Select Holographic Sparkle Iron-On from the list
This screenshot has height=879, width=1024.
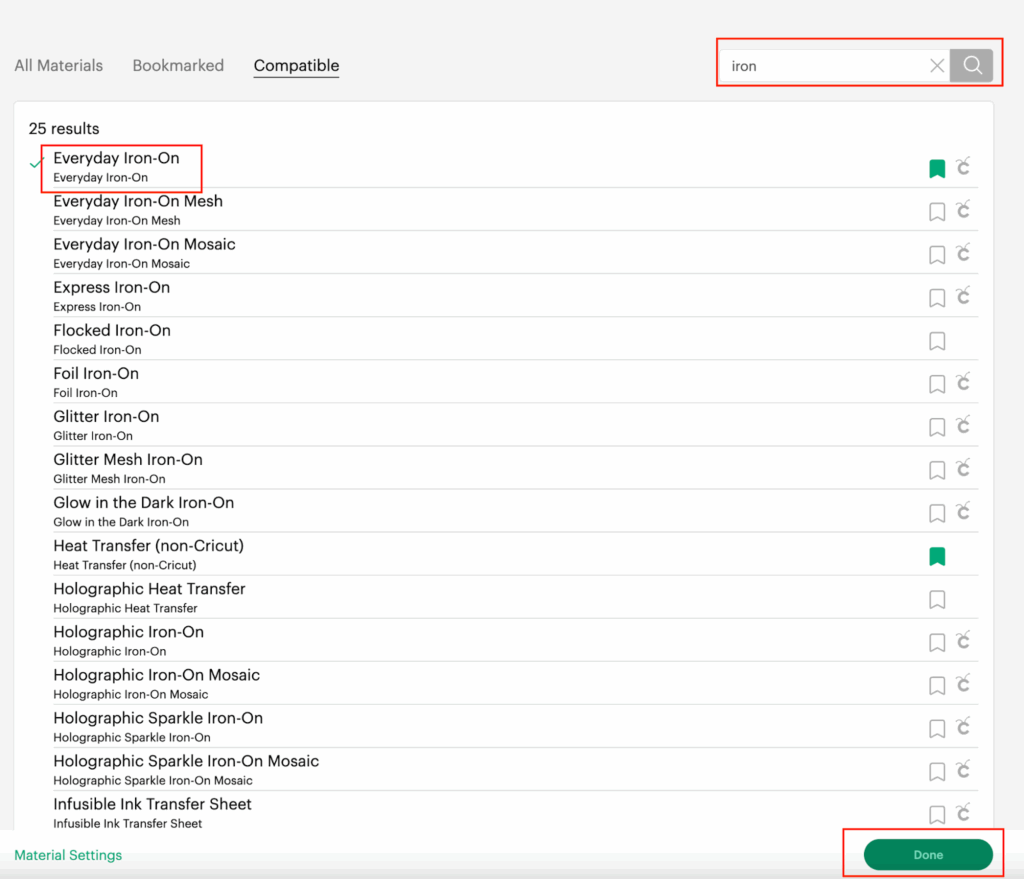click(158, 718)
